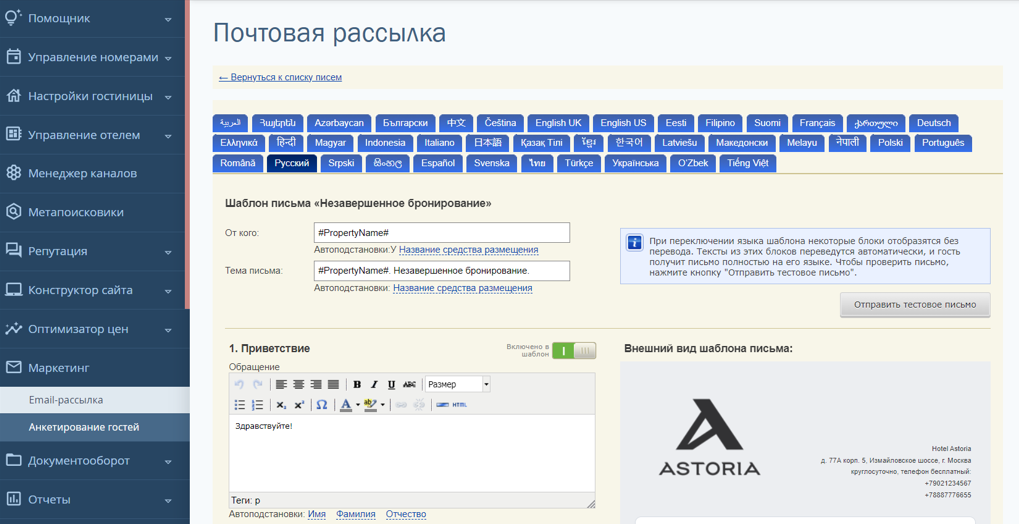The image size is (1019, 524).
Task: Expand Настройки гостиницы sidebar menu
Action: pyautogui.click(x=95, y=96)
